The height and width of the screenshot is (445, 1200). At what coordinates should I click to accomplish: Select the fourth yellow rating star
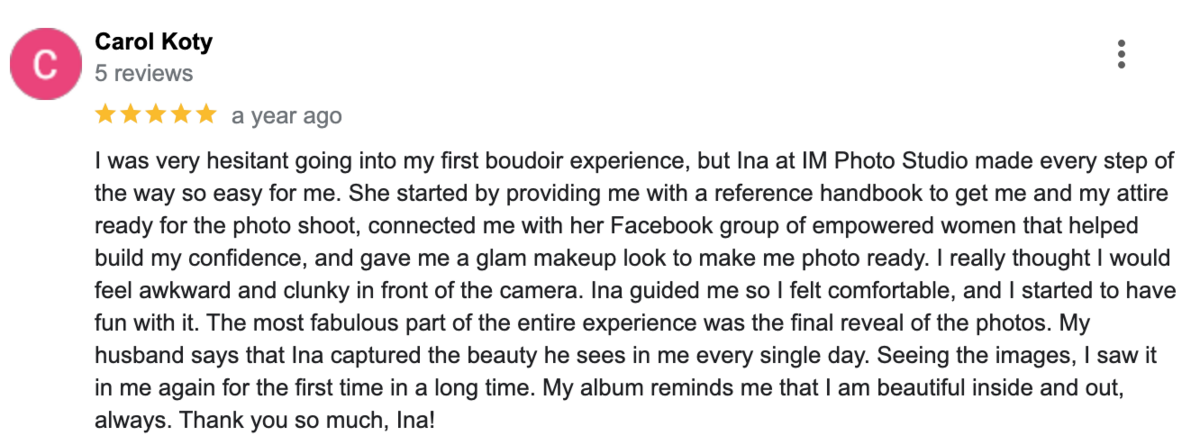pos(180,115)
